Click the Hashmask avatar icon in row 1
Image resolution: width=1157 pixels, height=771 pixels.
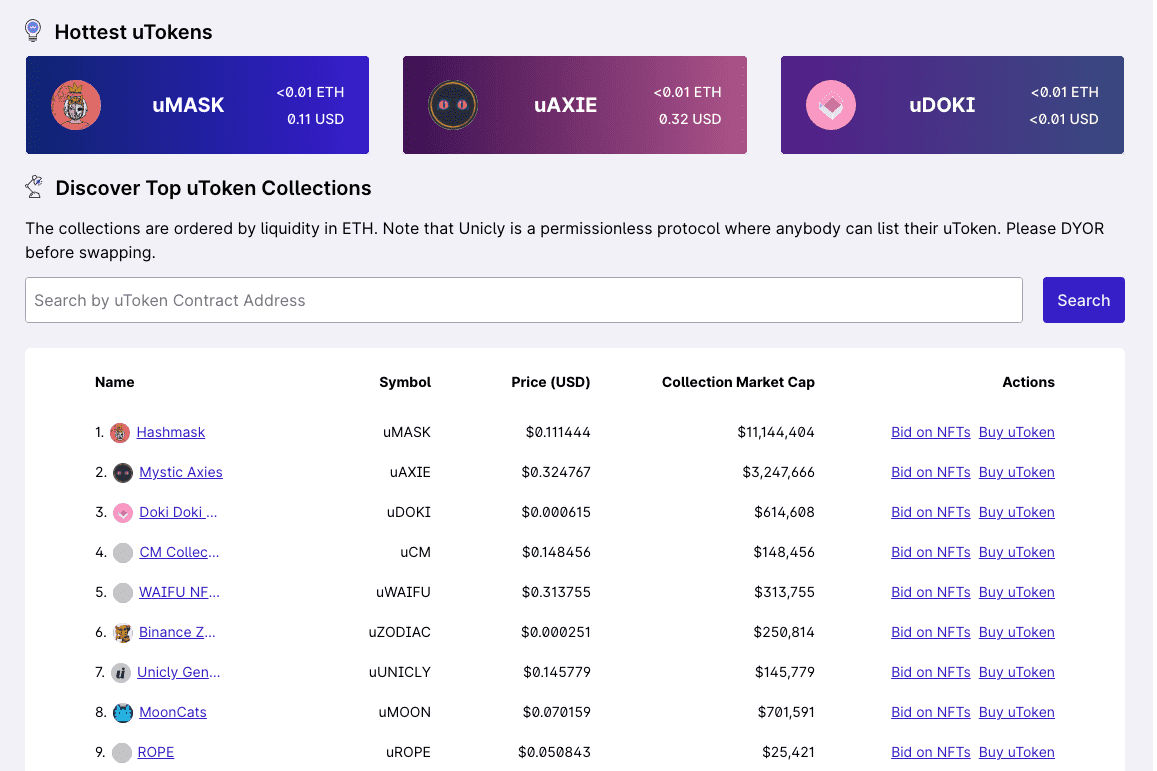click(x=121, y=432)
